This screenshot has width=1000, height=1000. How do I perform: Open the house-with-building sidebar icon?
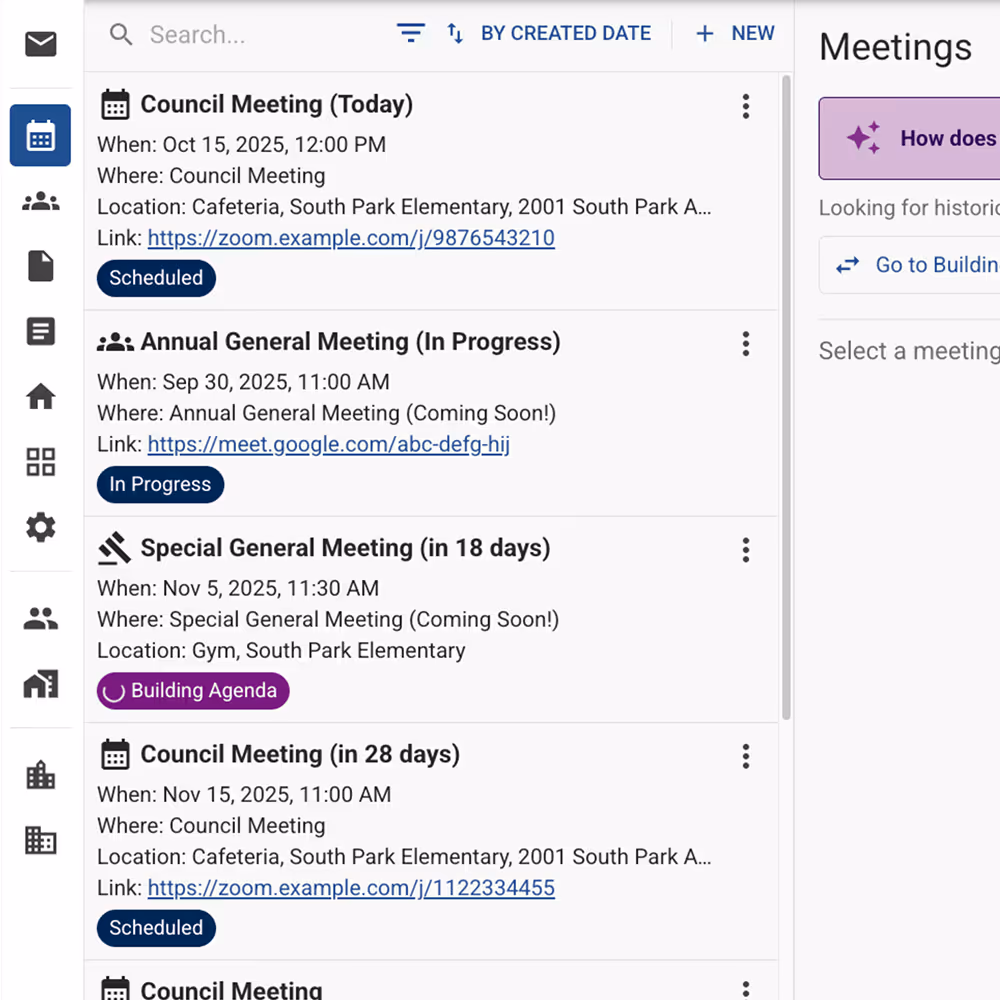pos(41,684)
